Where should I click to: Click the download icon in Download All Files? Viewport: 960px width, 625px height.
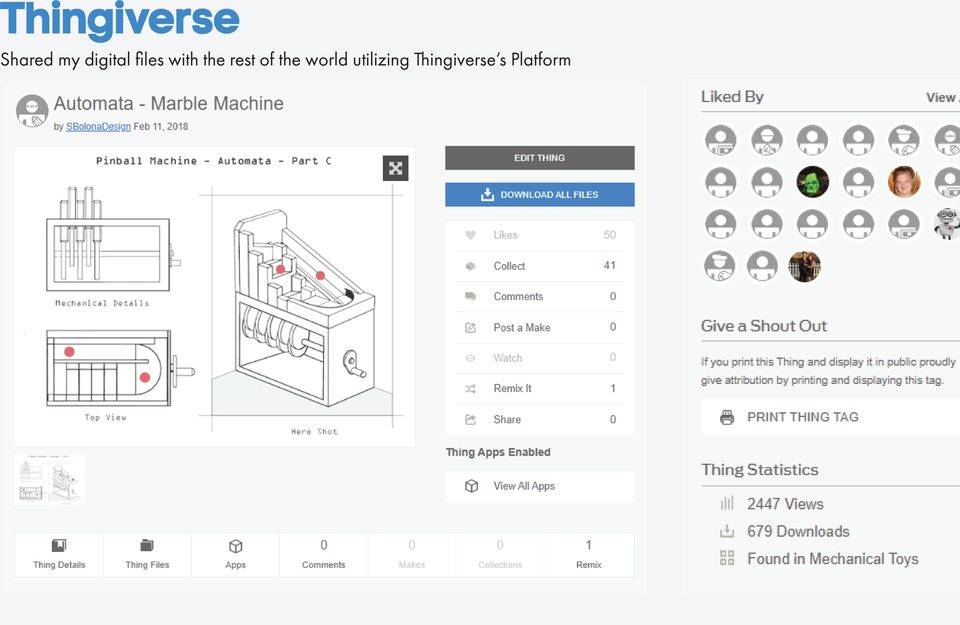pyautogui.click(x=487, y=195)
